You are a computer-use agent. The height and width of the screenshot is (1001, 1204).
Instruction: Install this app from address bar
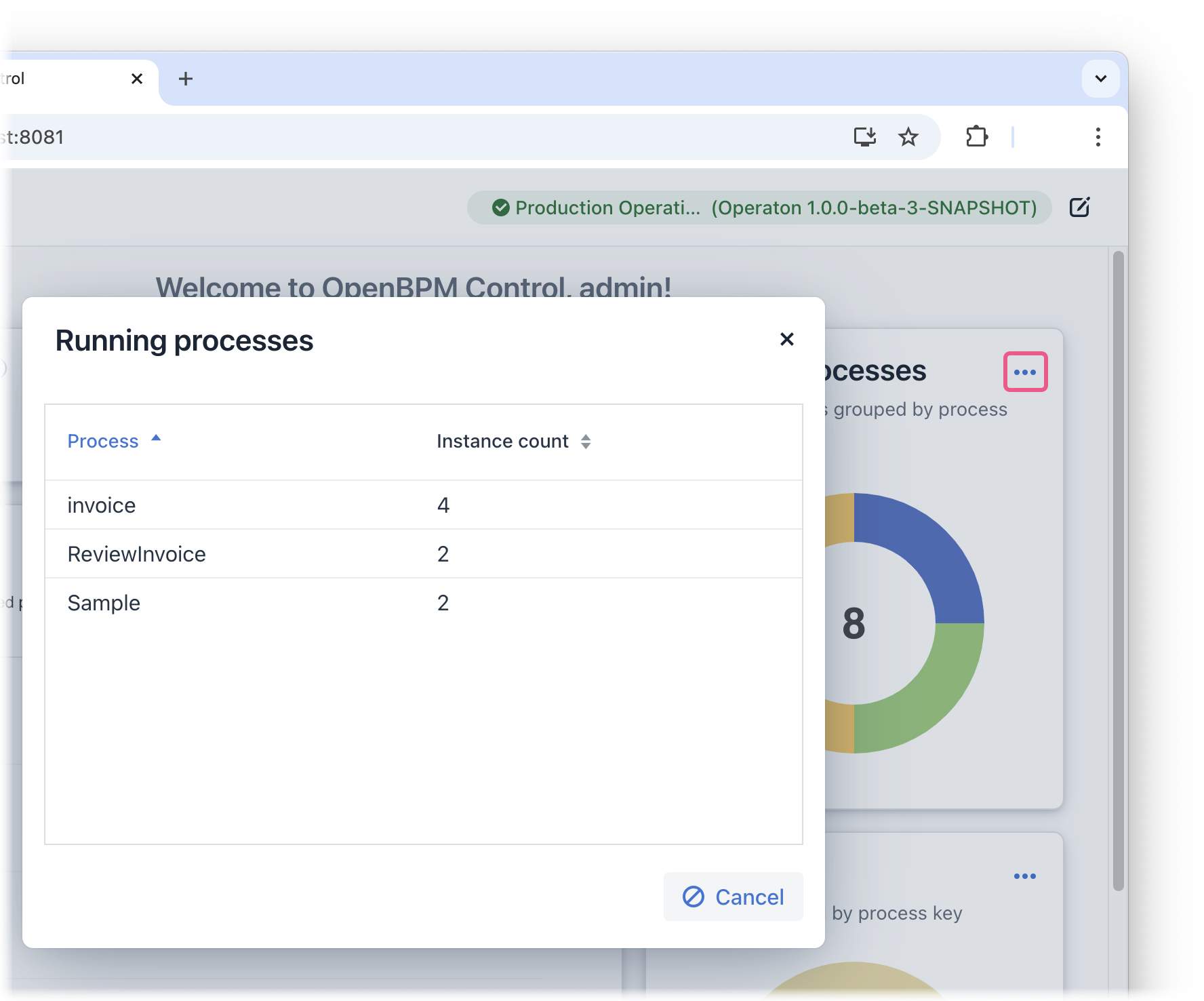(x=864, y=137)
